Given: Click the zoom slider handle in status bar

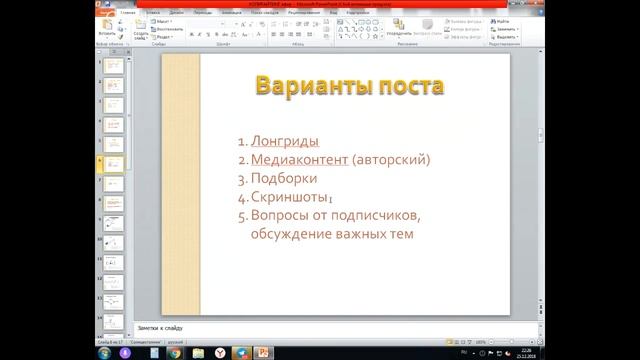Looking at the screenshot, I should pos(511,342).
